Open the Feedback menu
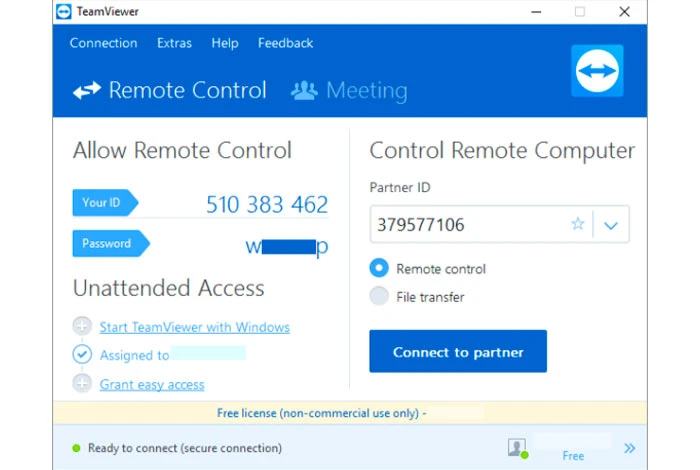The image size is (700, 470). point(286,43)
